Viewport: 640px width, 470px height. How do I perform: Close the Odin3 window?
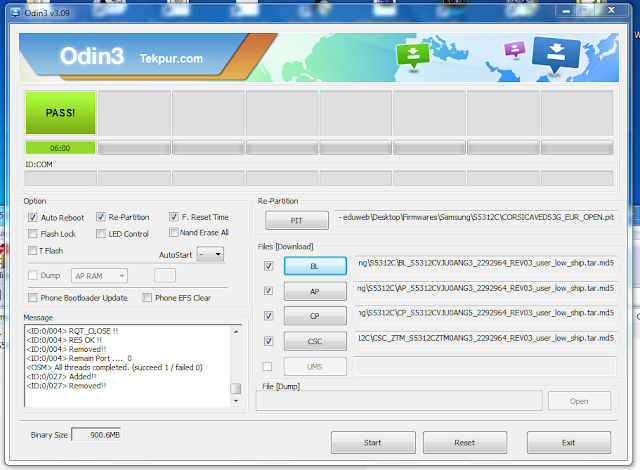(x=611, y=10)
